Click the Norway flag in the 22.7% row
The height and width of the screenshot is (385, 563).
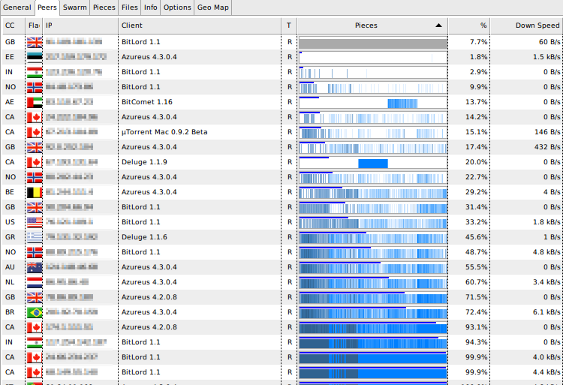coord(34,177)
